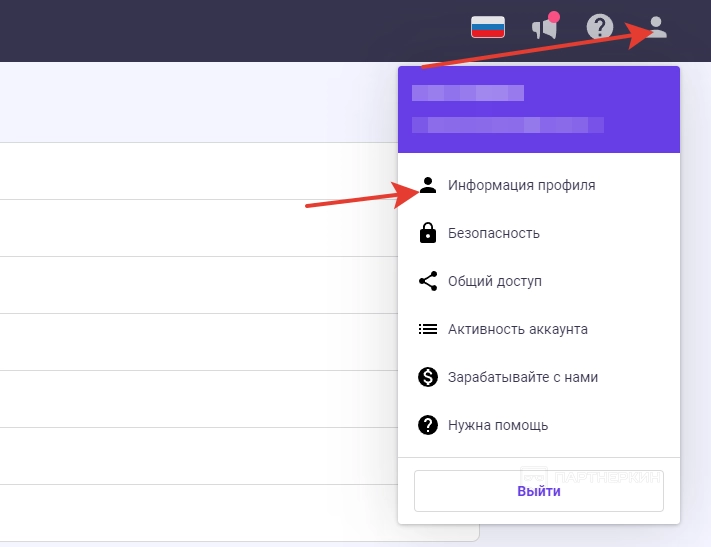The width and height of the screenshot is (711, 547).
Task: Choose Общий доступ menu entry
Action: pyautogui.click(x=495, y=281)
